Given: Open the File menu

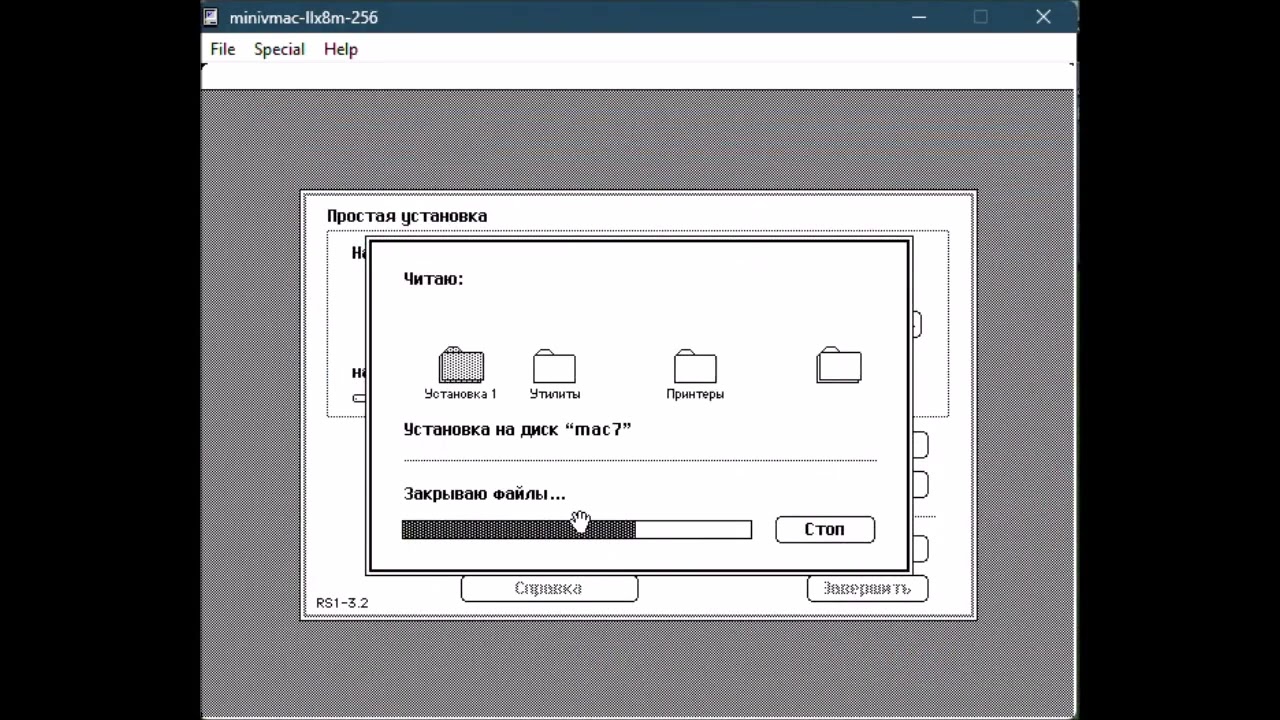Looking at the screenshot, I should click(223, 49).
